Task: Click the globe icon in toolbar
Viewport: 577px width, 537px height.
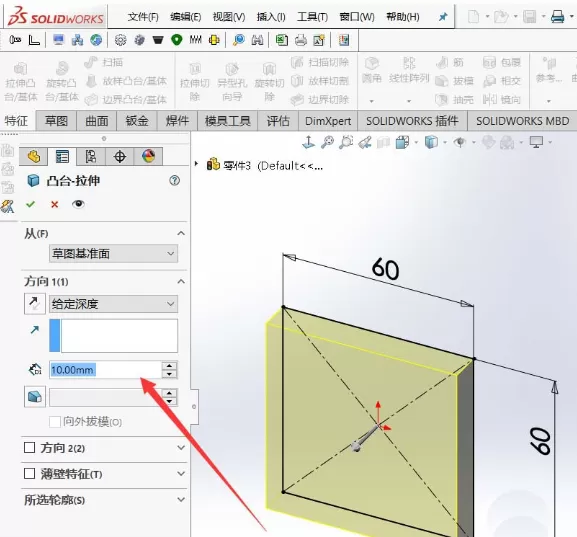Action: pos(96,40)
